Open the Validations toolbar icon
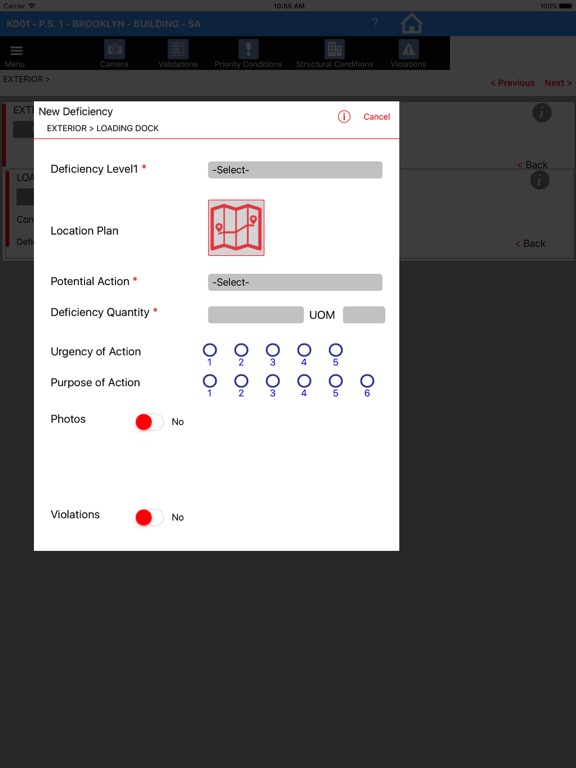The width and height of the screenshot is (576, 768). [x=178, y=49]
